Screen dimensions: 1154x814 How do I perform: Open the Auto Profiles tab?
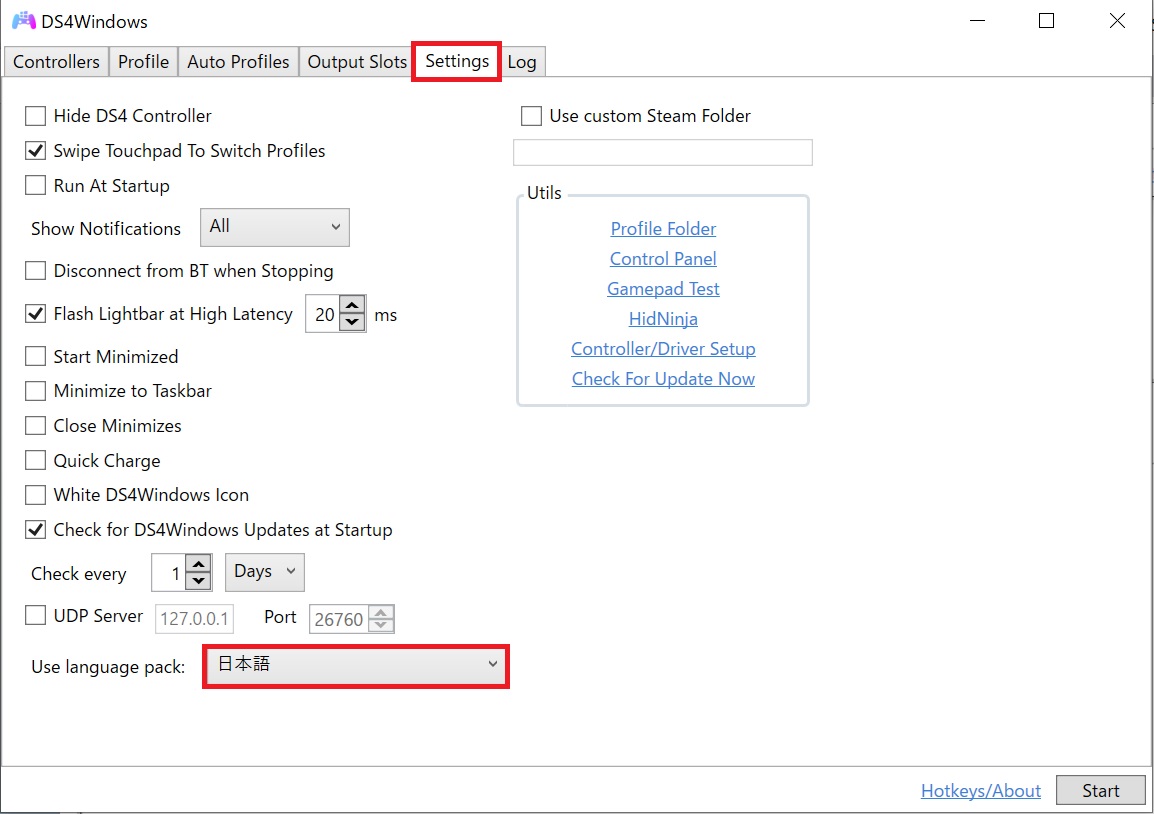coord(238,62)
